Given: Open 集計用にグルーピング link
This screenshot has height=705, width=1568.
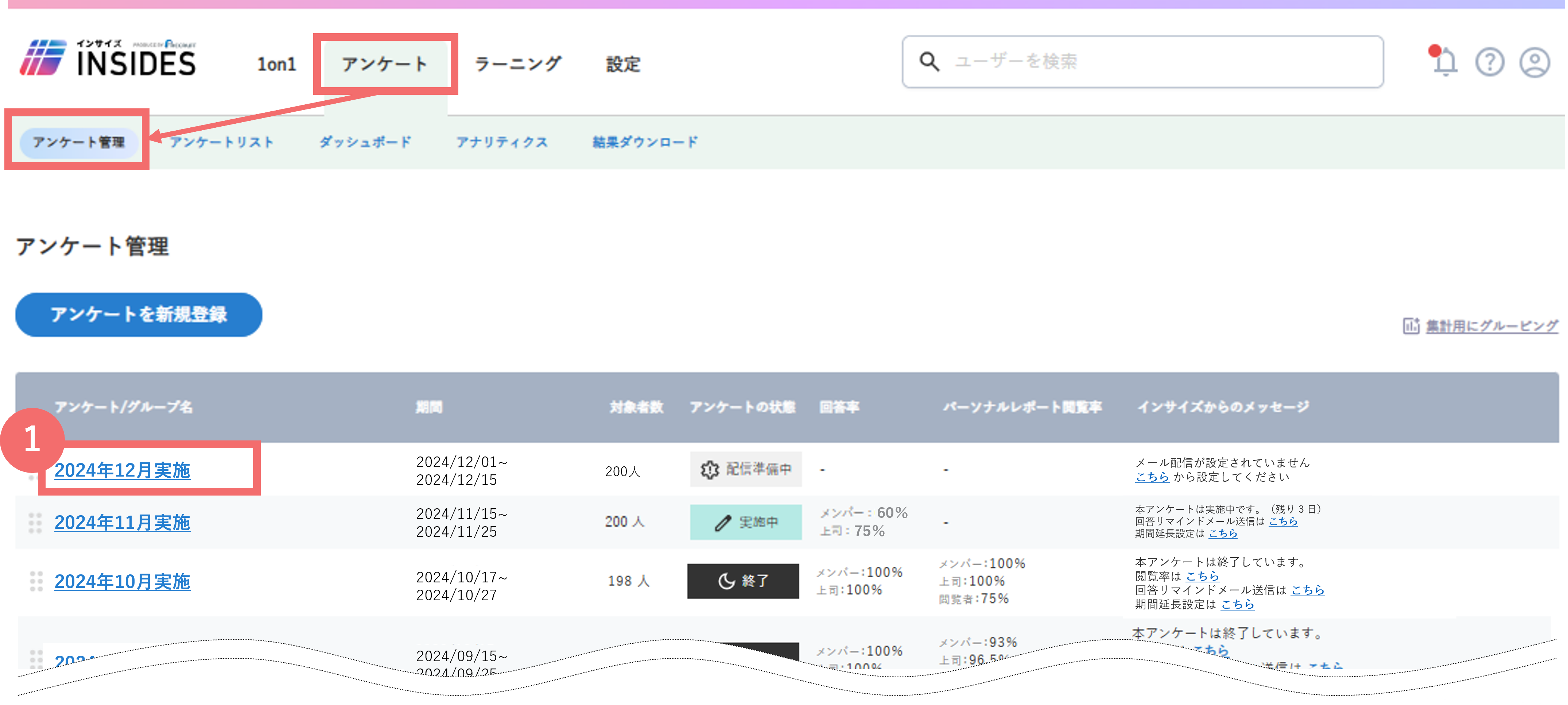Looking at the screenshot, I should [x=1491, y=326].
